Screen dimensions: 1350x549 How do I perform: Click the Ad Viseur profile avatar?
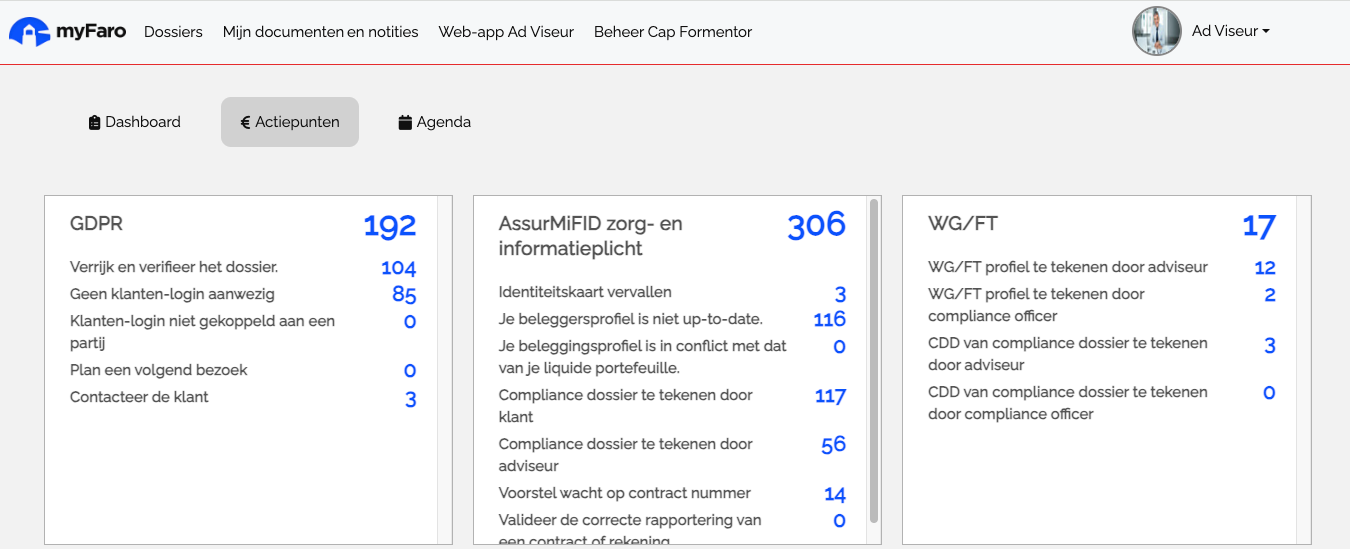[1156, 31]
